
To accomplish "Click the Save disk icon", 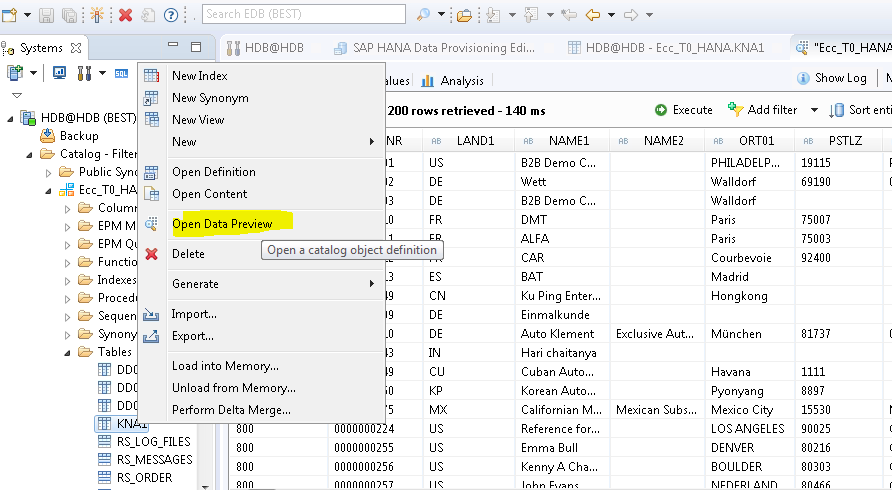I will tap(47, 15).
